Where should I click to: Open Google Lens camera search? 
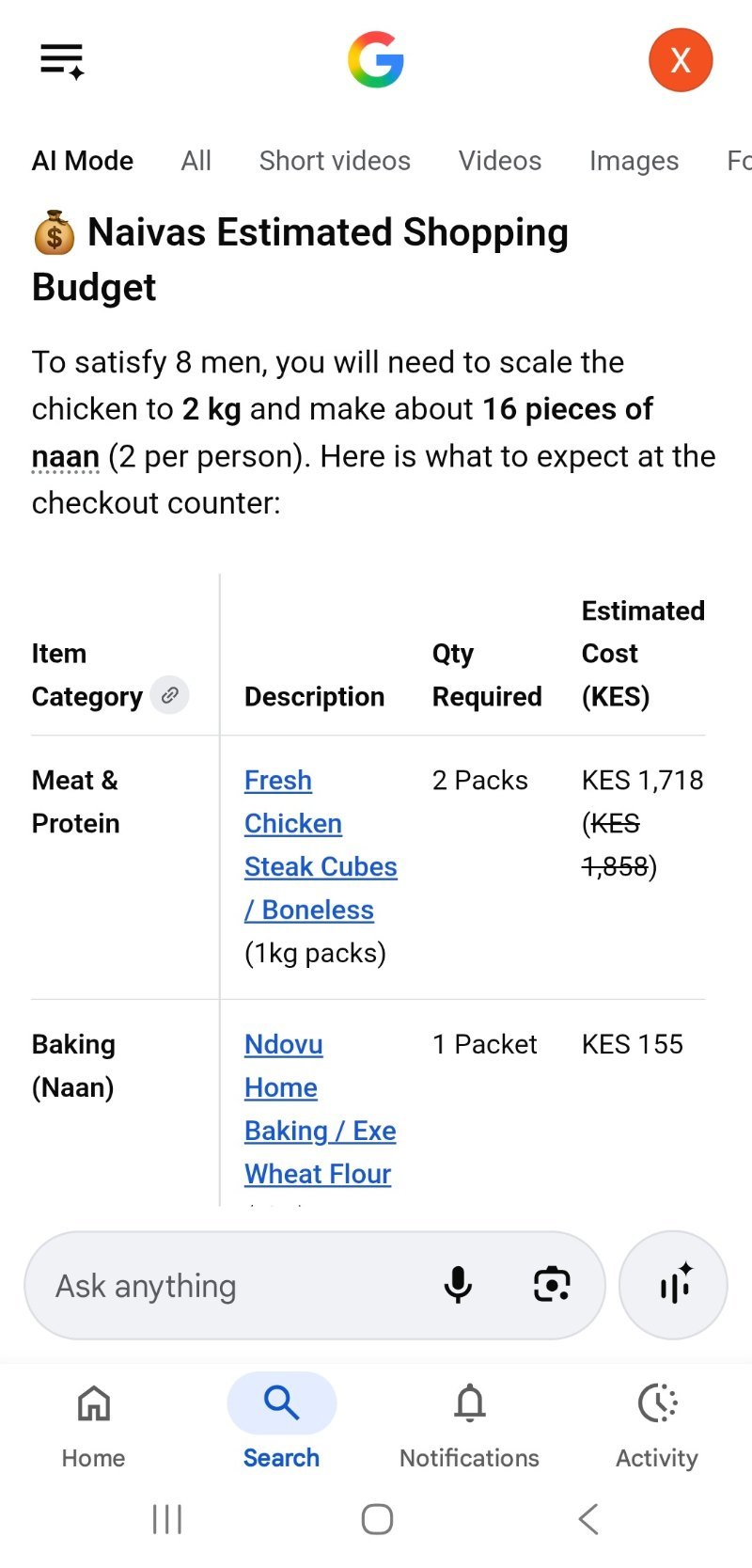tap(552, 1285)
